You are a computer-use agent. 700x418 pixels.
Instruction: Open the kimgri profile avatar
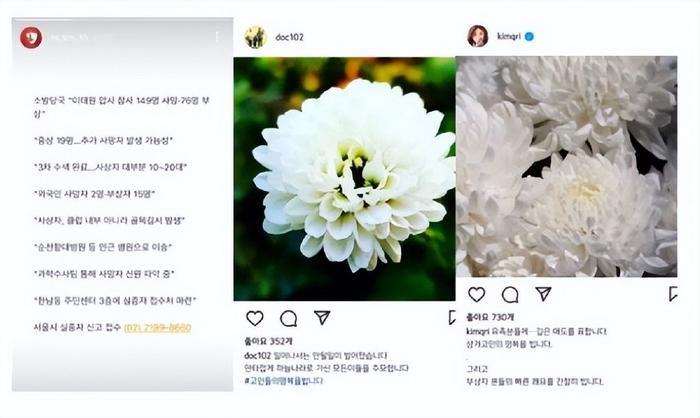point(478,36)
